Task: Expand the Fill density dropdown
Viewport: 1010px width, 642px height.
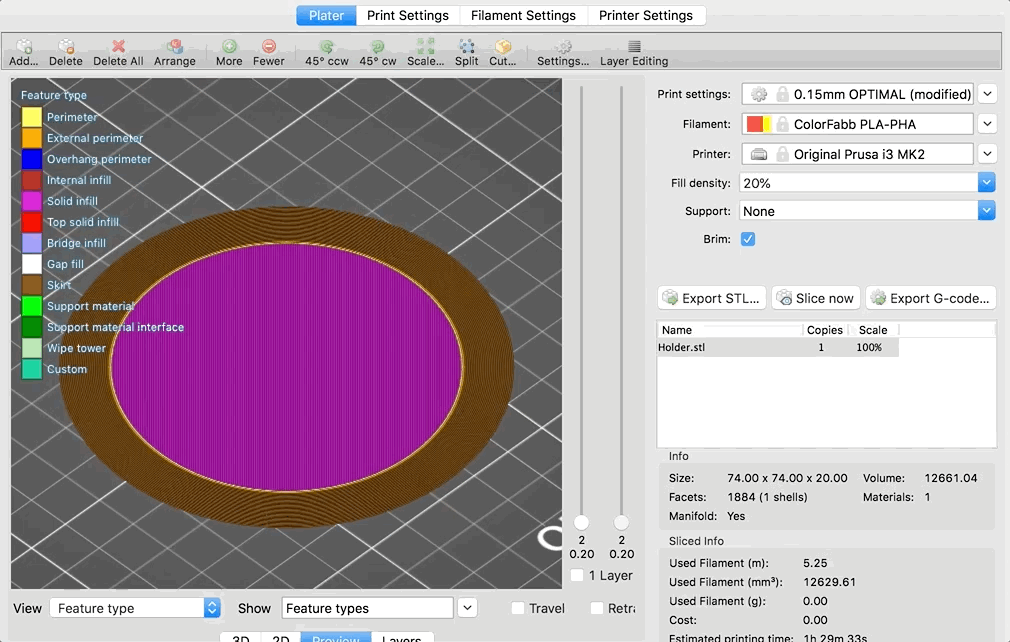Action: pos(986,183)
